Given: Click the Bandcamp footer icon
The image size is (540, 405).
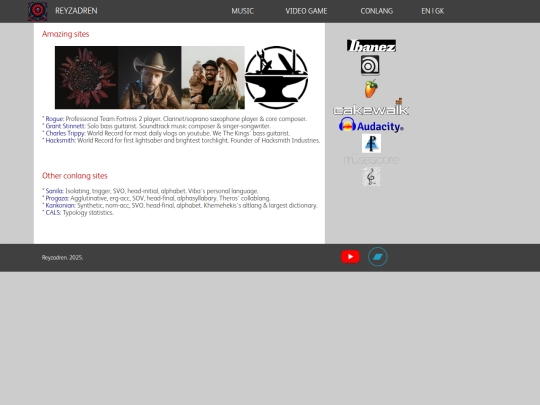Looking at the screenshot, I should pos(377,257).
